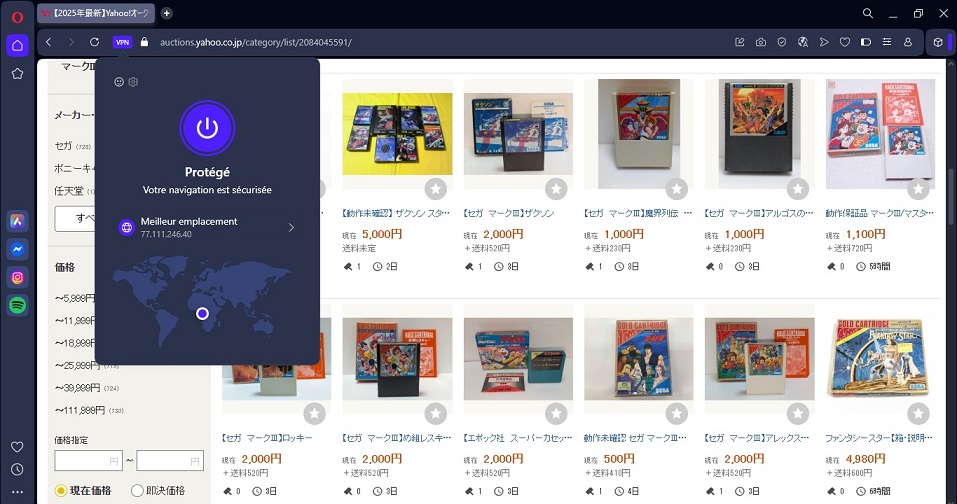Add 5,000円 ザクソン listing to watchlist star

click(x=436, y=189)
